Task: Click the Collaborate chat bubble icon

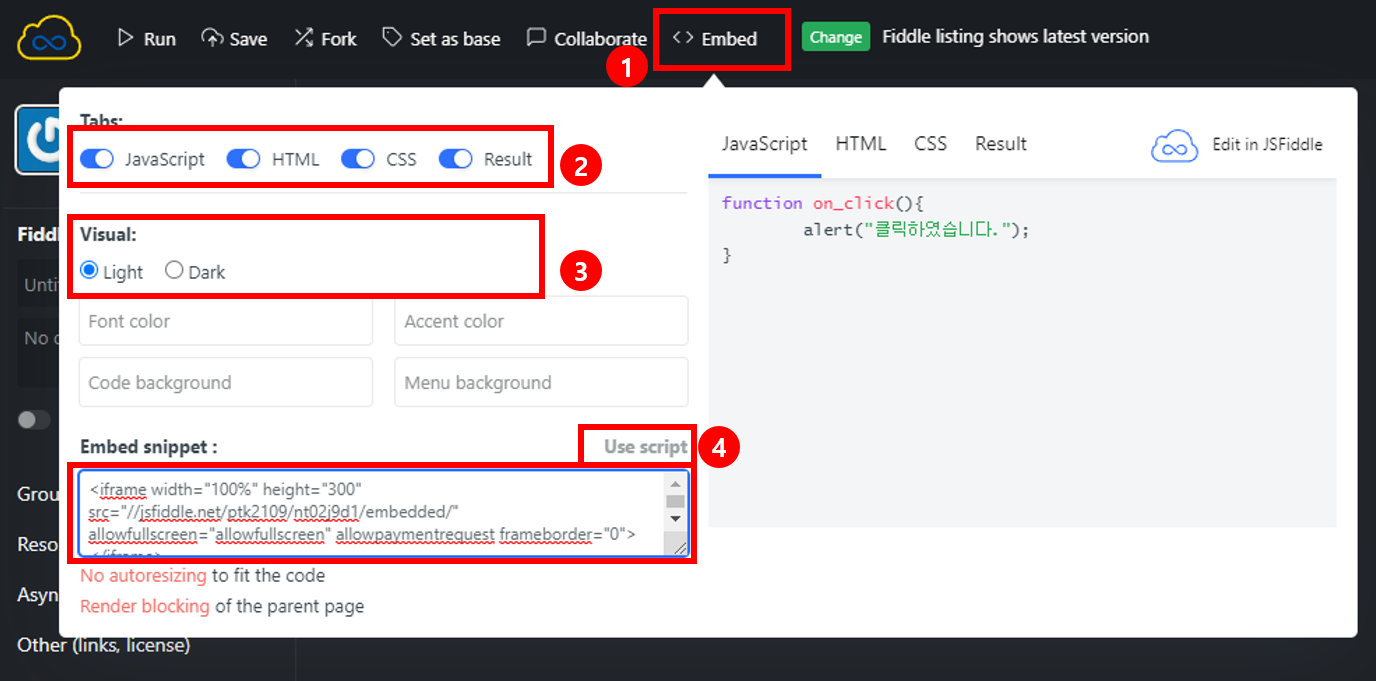Action: pos(536,38)
